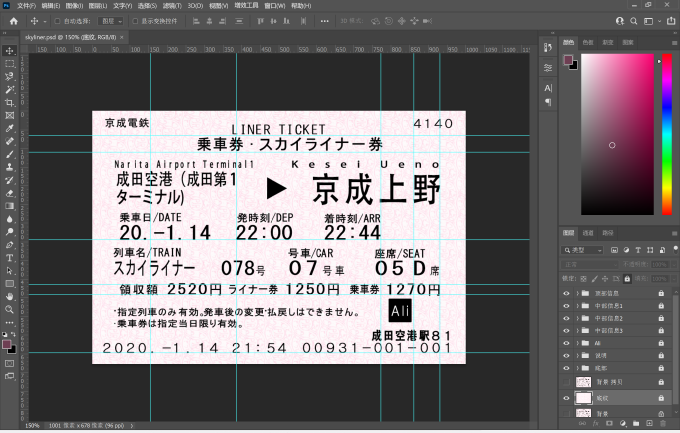Viewport: 680px width, 433px height.
Task: Enable the 自动选择 checkbox
Action: tap(57, 21)
